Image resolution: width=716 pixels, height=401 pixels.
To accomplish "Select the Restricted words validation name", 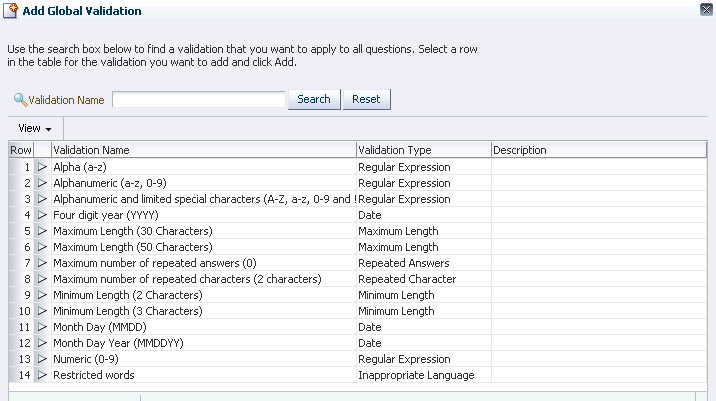I will point(94,375).
